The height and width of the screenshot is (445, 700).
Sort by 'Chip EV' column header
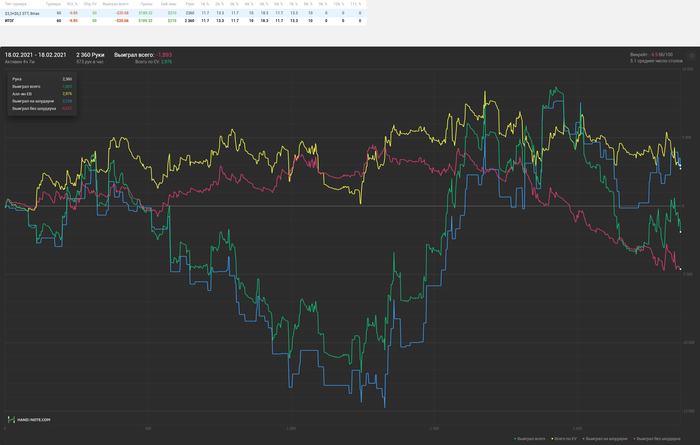coord(90,4)
